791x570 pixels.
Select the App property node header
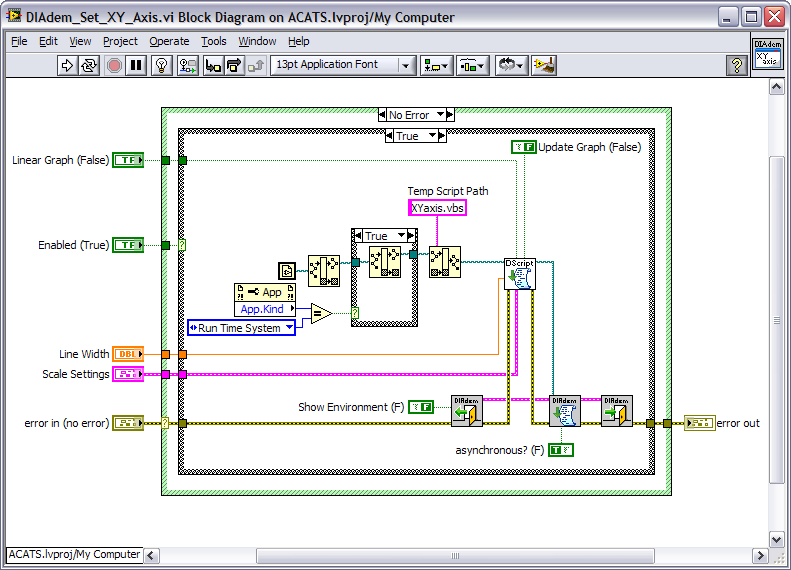(265, 292)
